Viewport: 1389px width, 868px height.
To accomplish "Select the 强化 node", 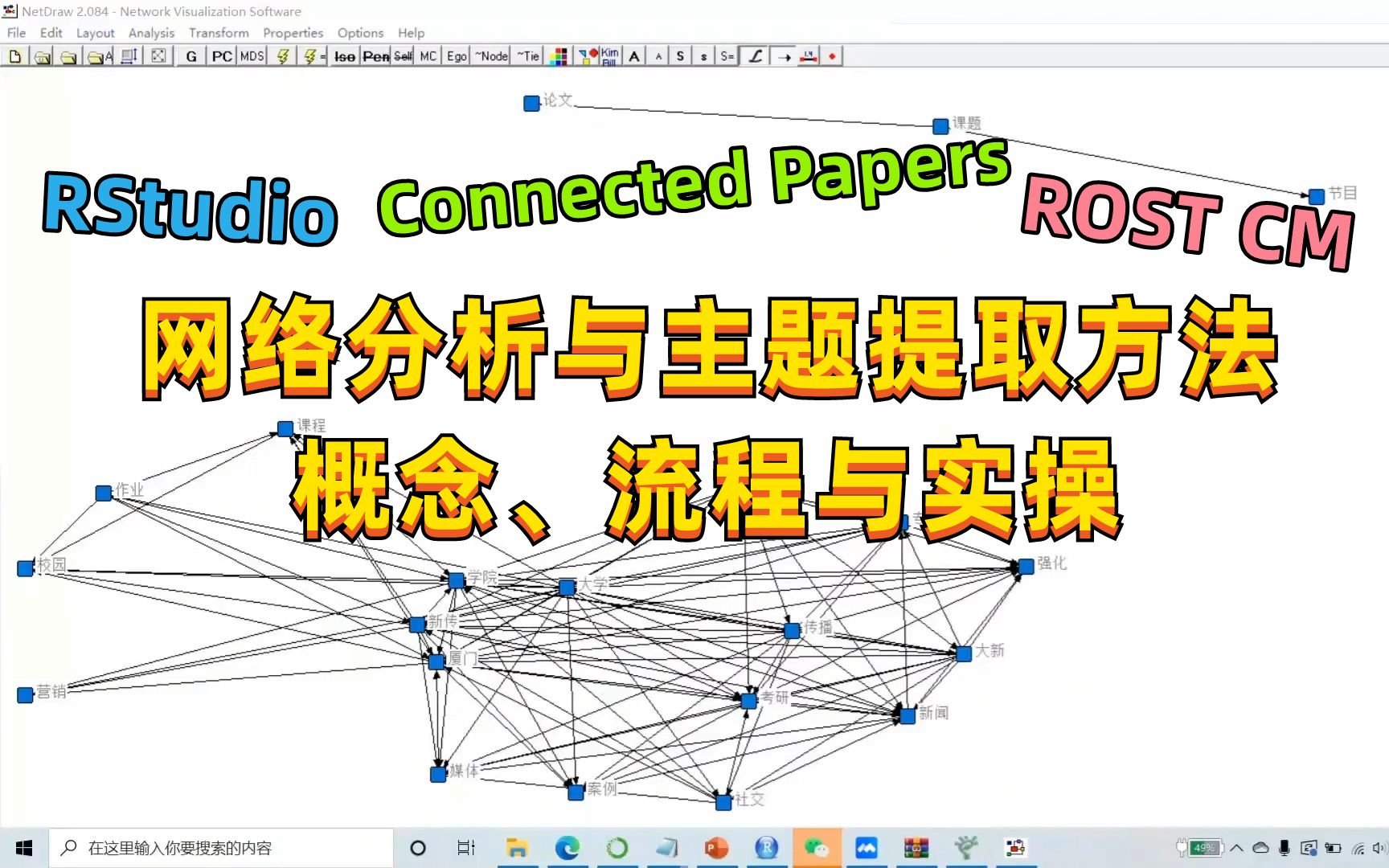I will coord(1026,567).
